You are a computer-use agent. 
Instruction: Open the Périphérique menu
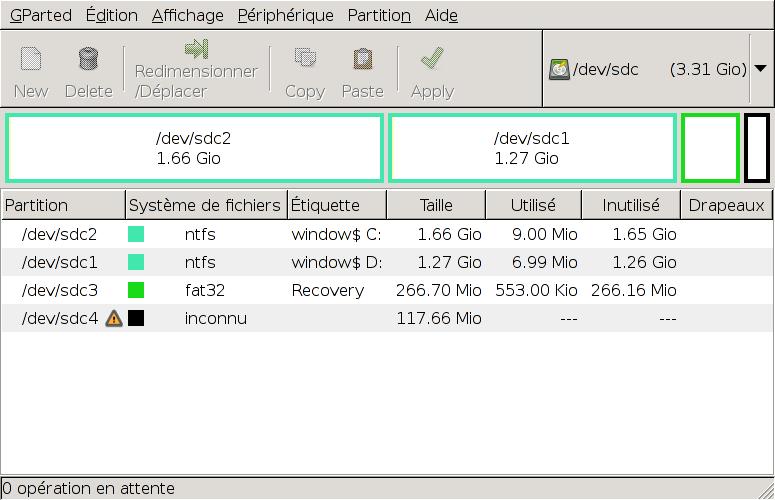click(x=285, y=15)
